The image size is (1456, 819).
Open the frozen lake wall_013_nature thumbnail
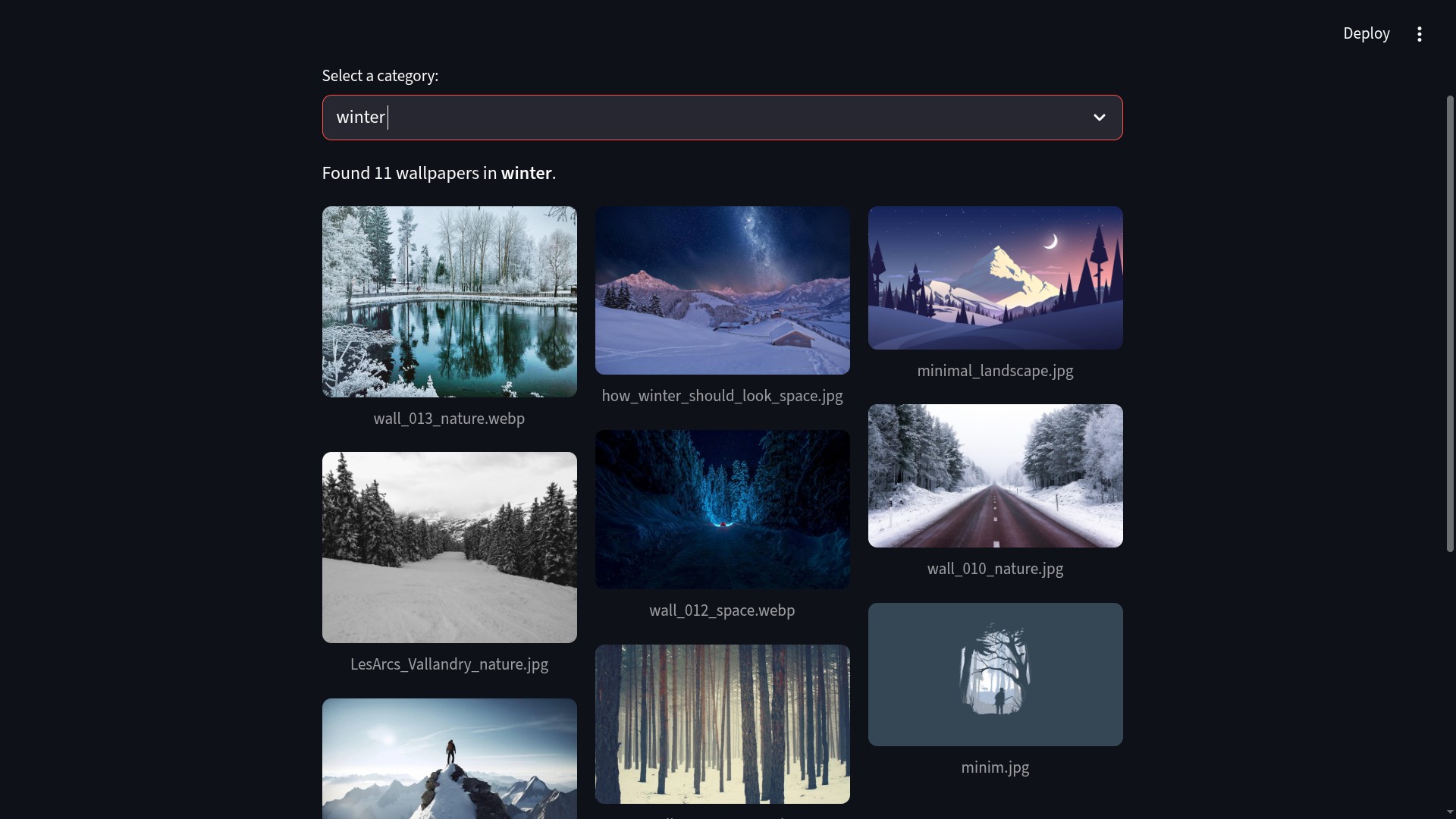click(449, 302)
